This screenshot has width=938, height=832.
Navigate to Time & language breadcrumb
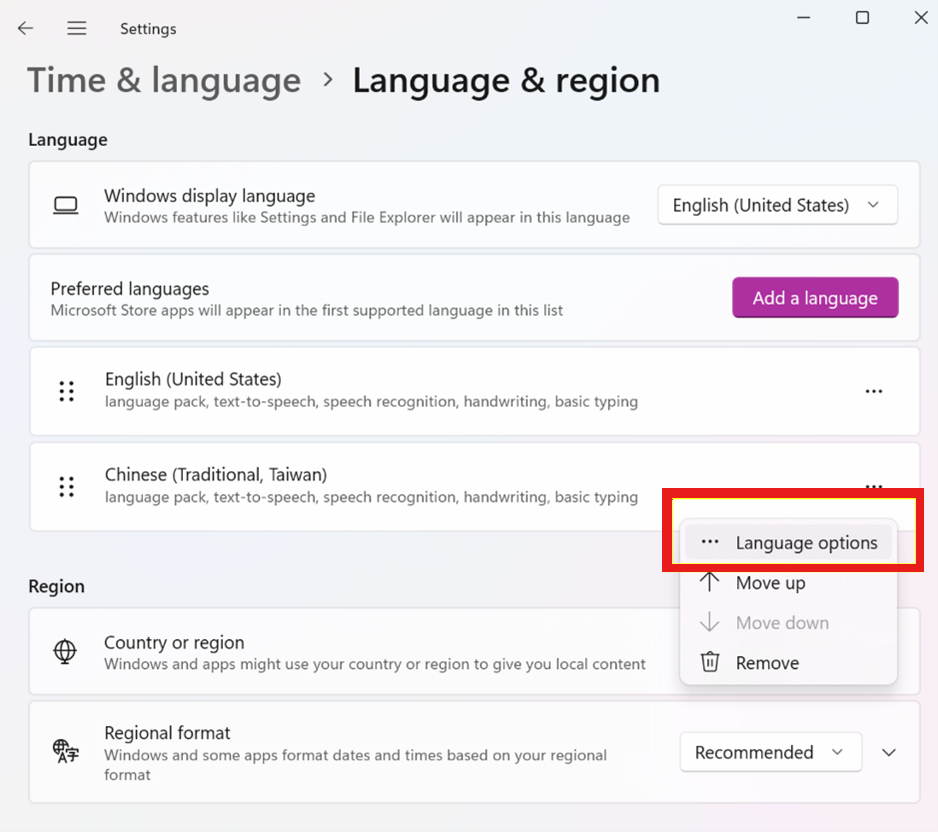pos(164,80)
